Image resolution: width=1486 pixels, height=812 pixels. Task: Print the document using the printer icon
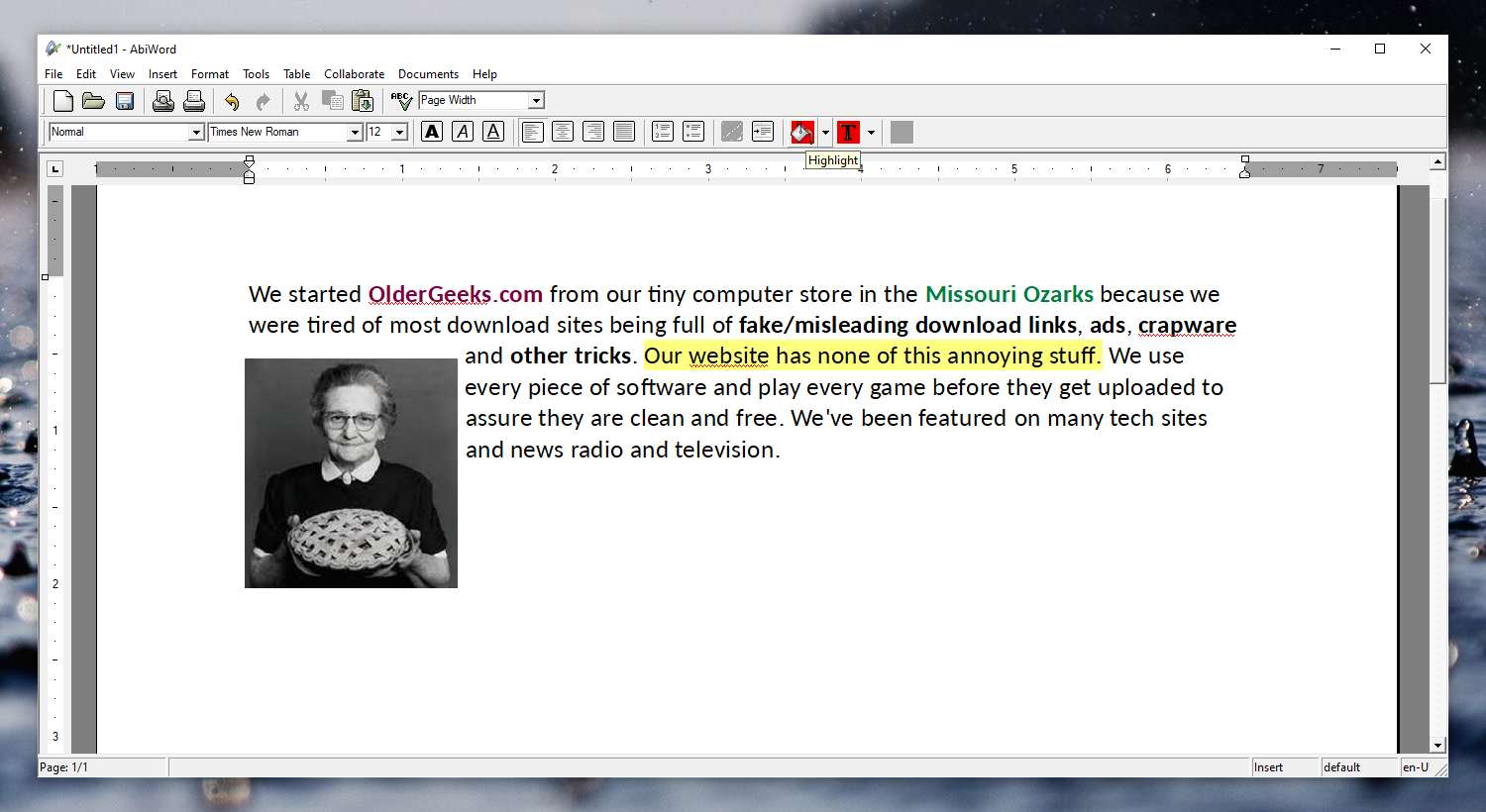point(194,100)
